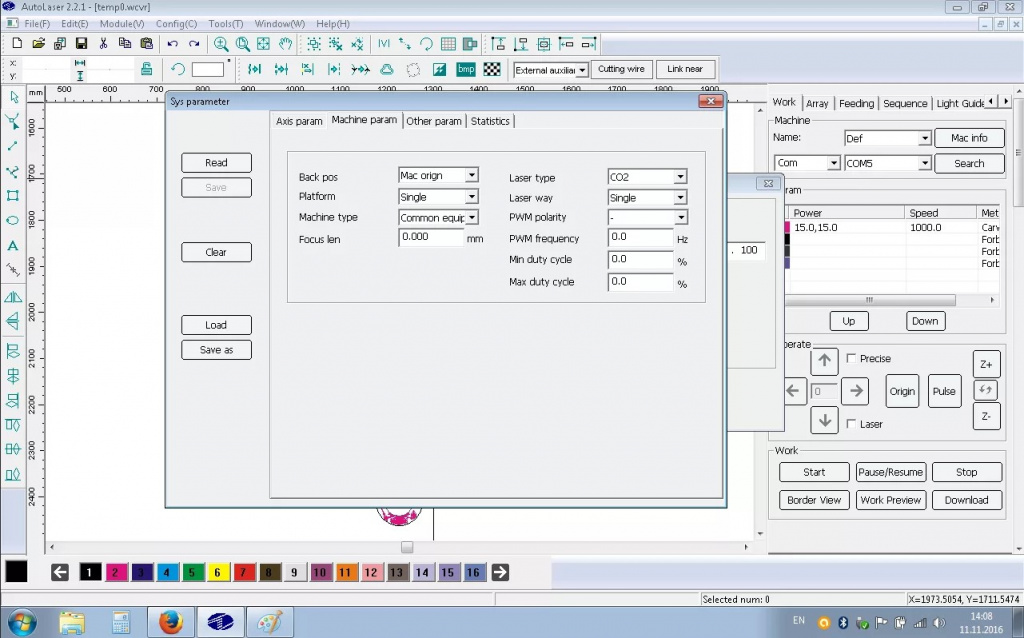Select the arrow pointer tool
Screen dimensions: 1024x638
13,97
